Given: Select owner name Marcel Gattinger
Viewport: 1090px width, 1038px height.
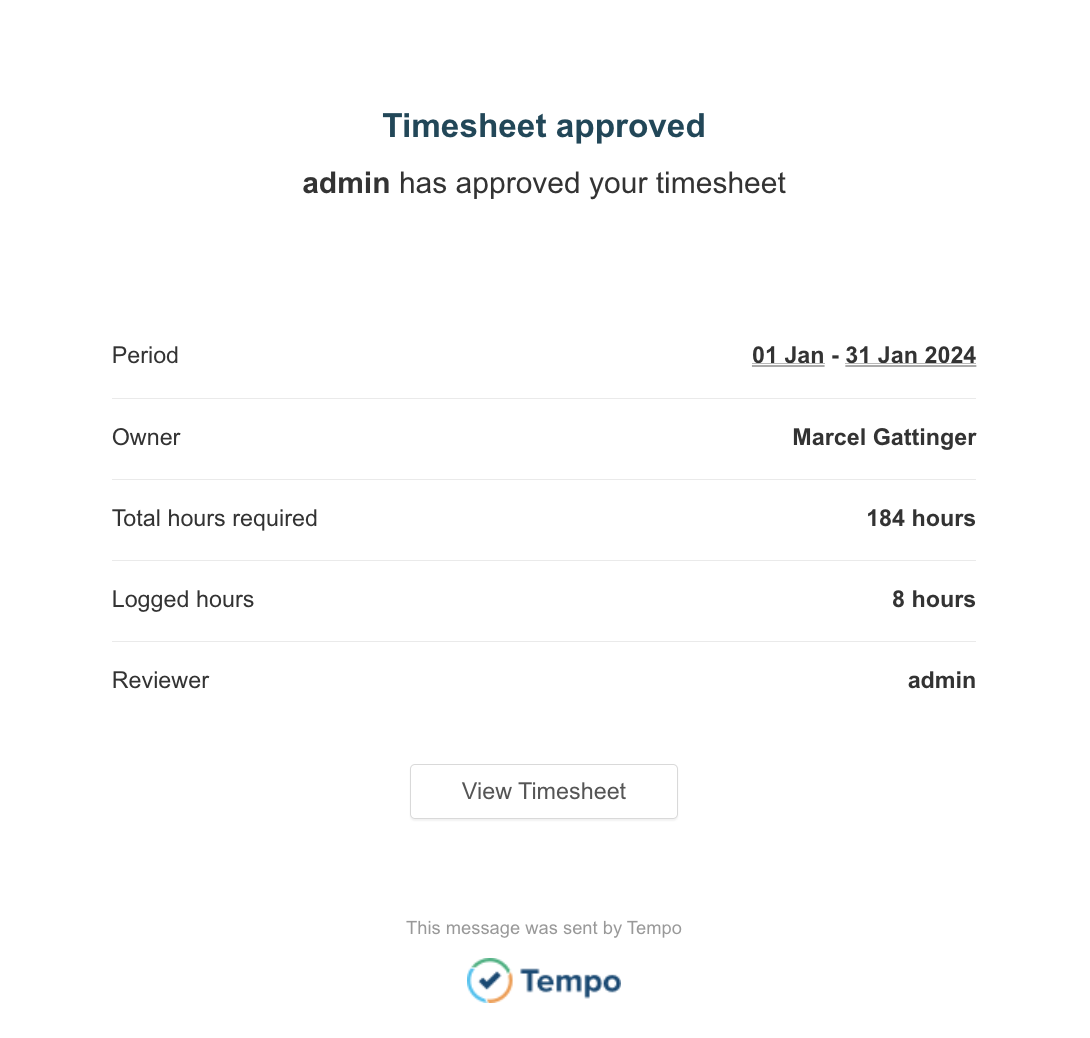Looking at the screenshot, I should coord(884,437).
